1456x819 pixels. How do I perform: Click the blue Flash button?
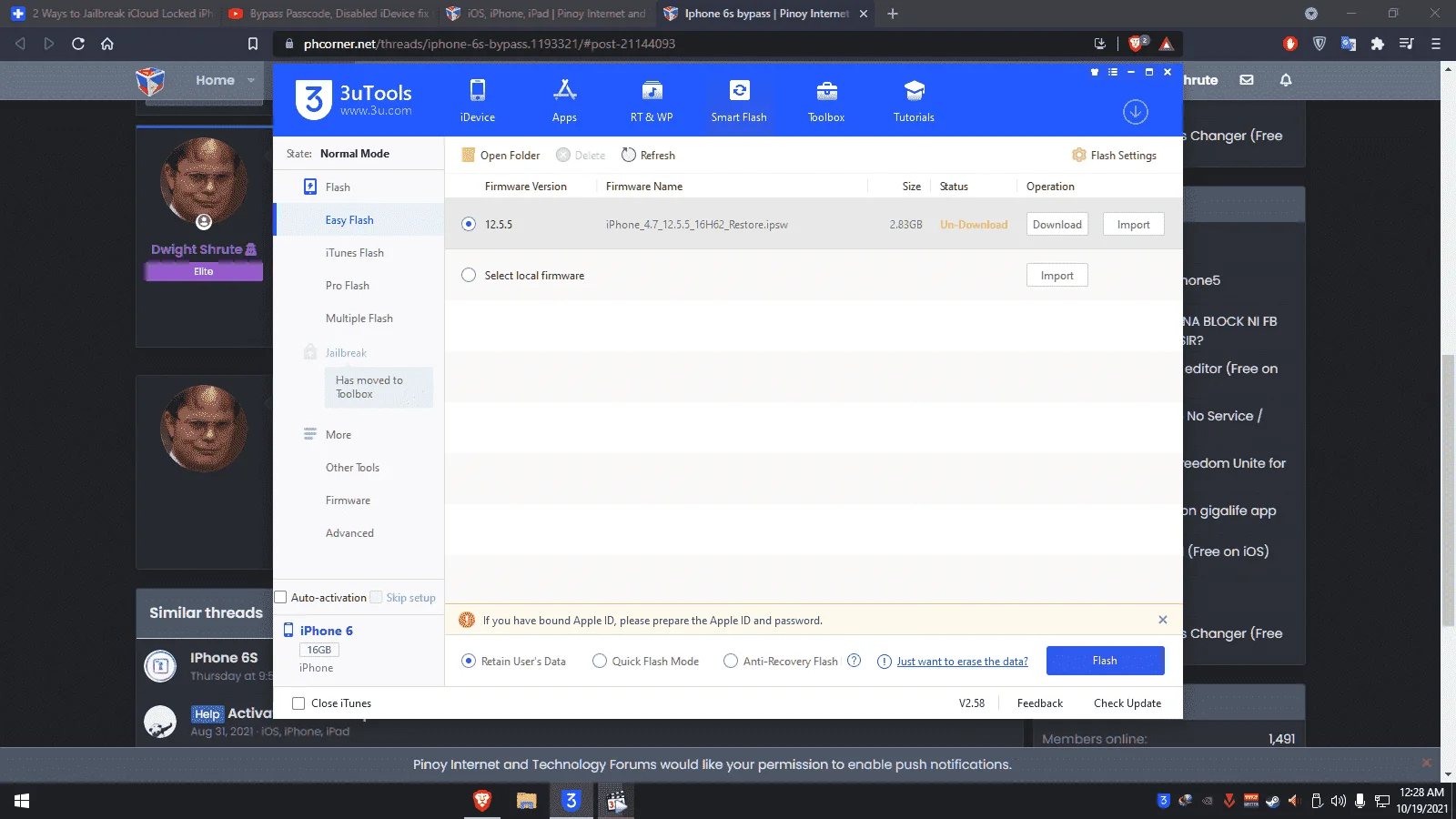(x=1105, y=661)
